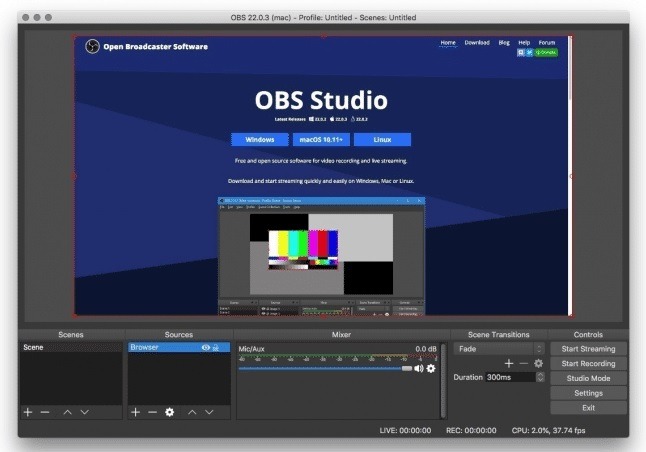Viewport: 646px width, 452px height.
Task: Move source up in Sources panel
Action: click(192, 412)
